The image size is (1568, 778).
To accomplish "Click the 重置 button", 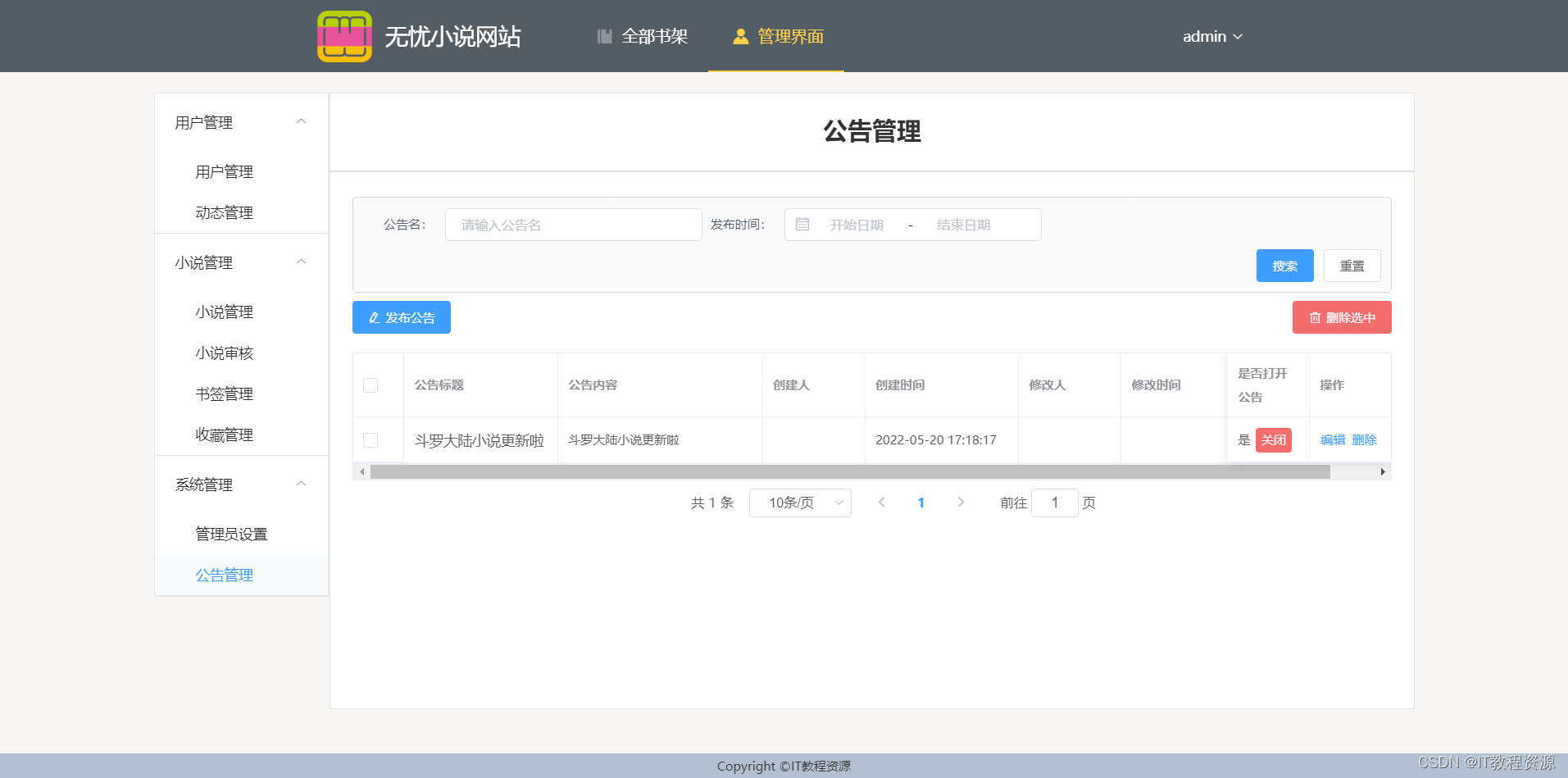I will tap(1352, 266).
